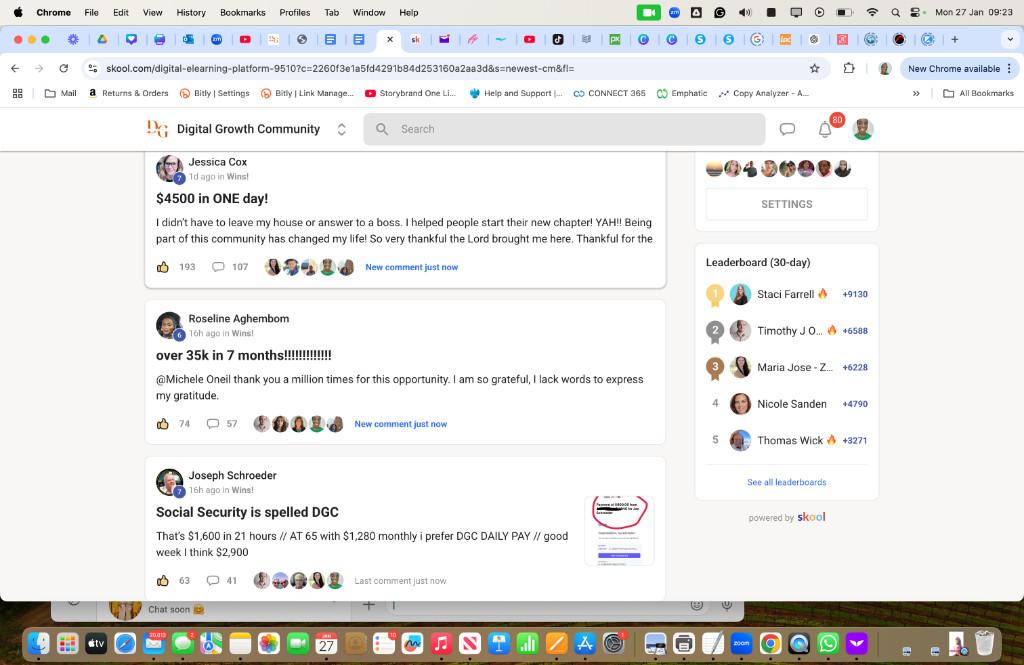Show hidden bookmarks with the double chevron
The width and height of the screenshot is (1024, 665).
[x=916, y=93]
